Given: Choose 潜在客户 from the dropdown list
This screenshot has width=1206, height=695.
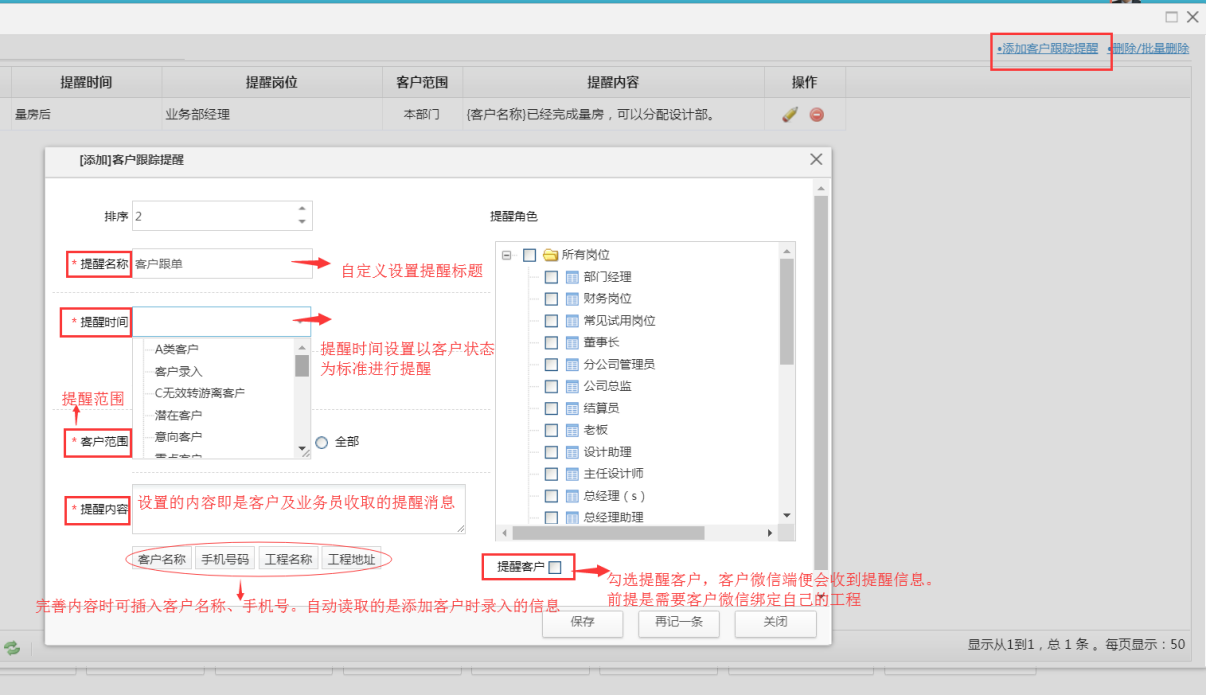Looking at the screenshot, I should [x=179, y=415].
